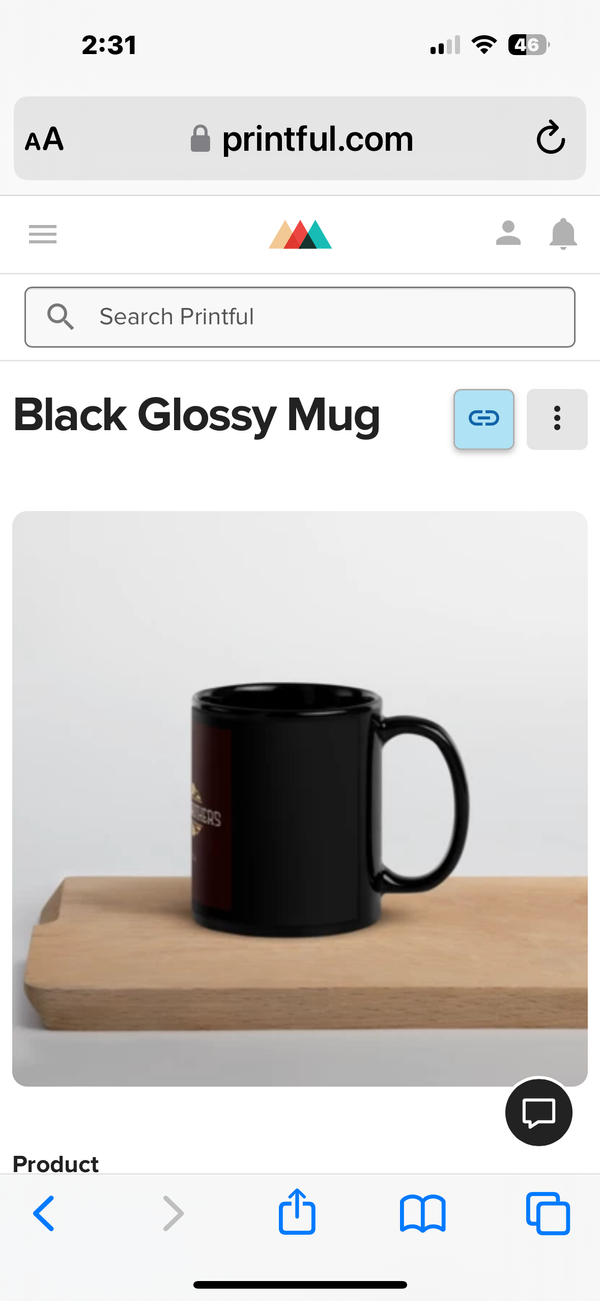The image size is (600, 1301).
Task: Click the magnifier icon in search bar
Action: tap(61, 317)
